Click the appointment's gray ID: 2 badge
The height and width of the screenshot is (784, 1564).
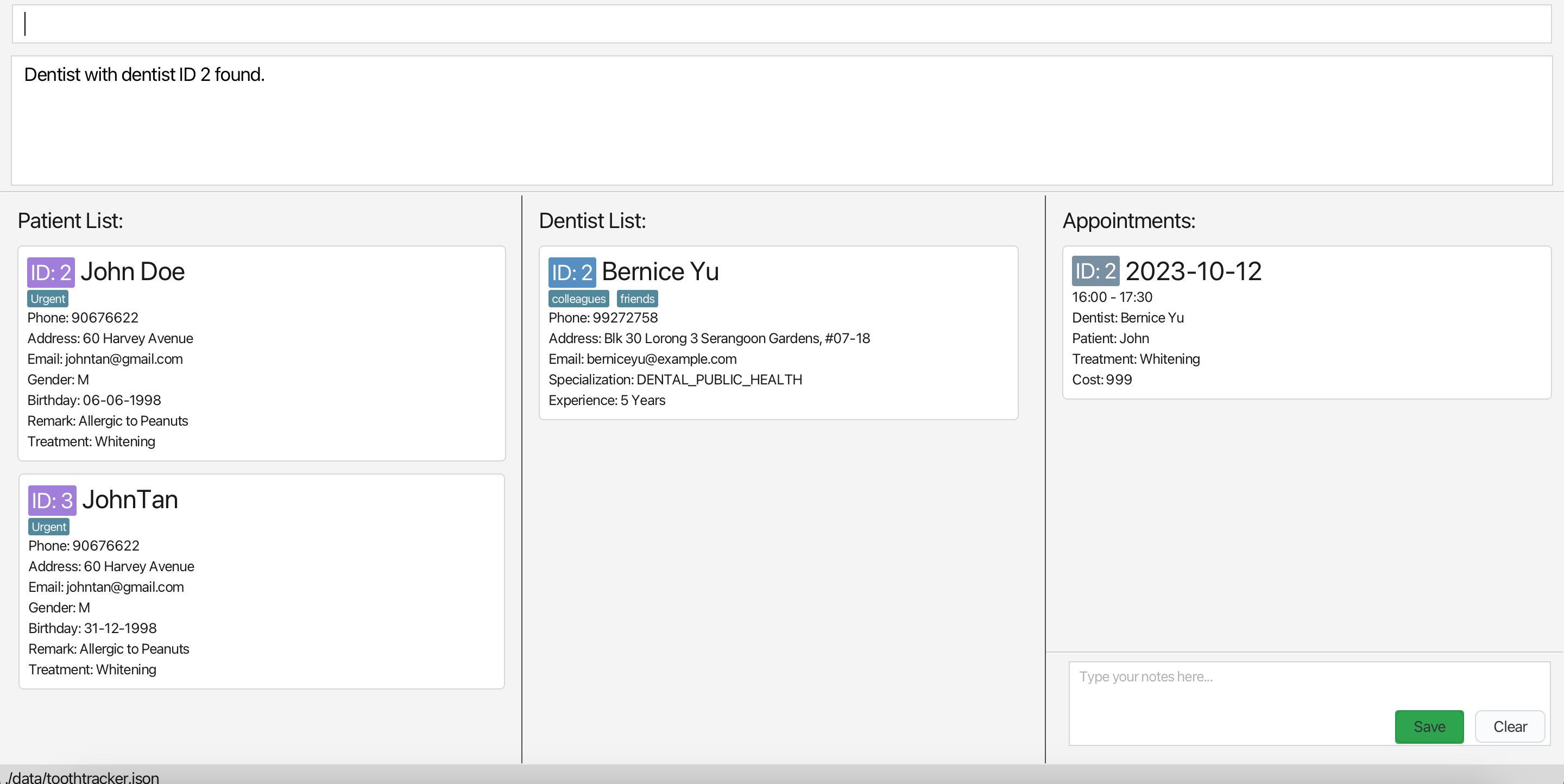[x=1095, y=271]
